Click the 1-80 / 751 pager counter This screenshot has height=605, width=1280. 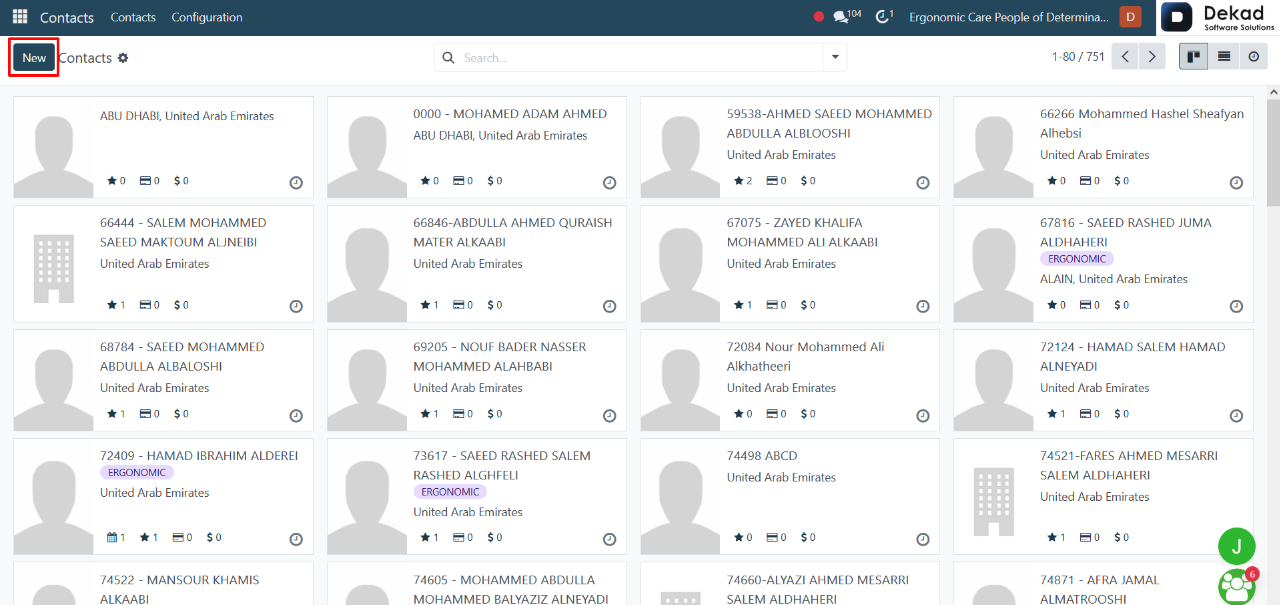click(1078, 57)
